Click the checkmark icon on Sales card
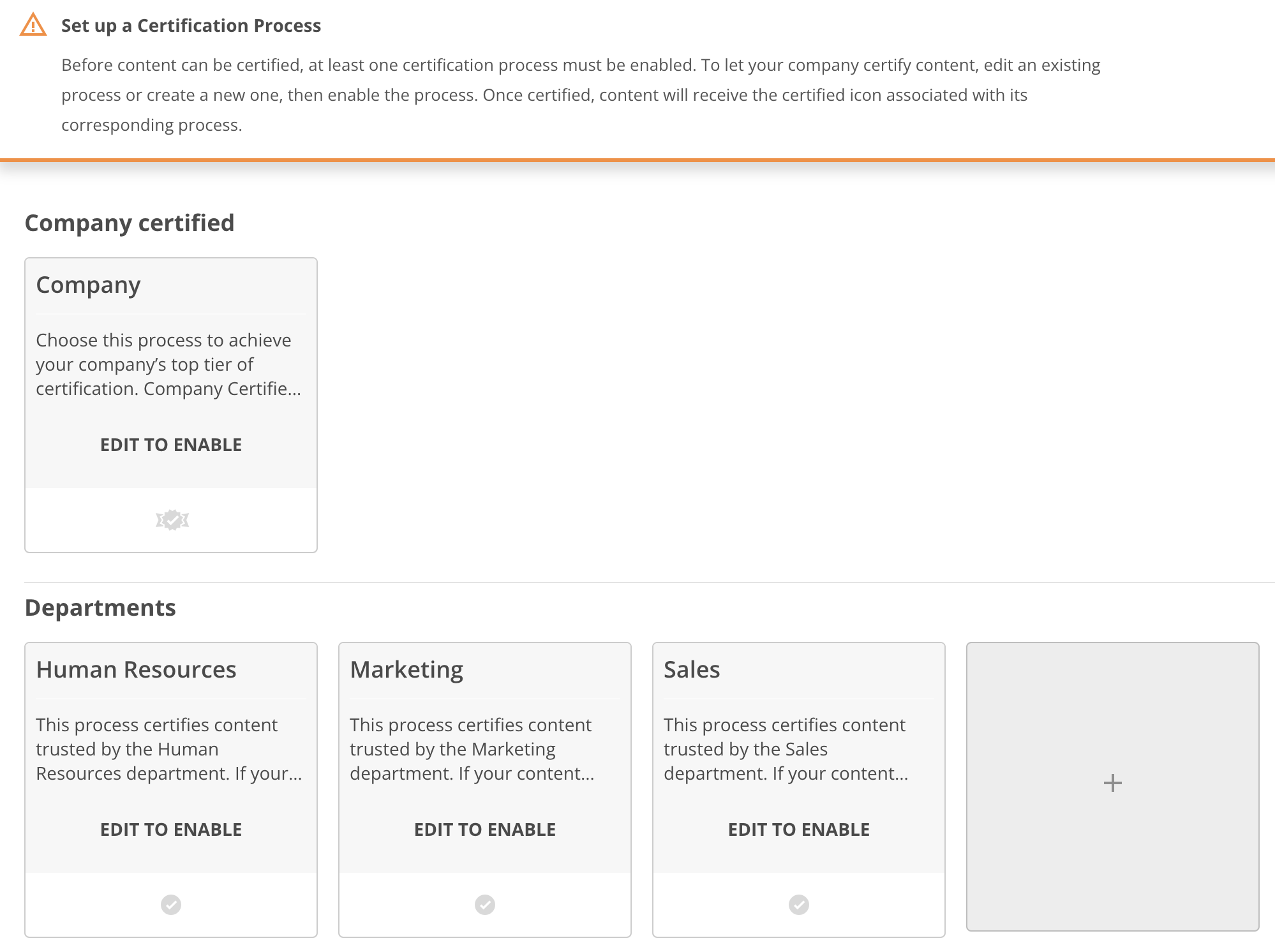Image resolution: width=1275 pixels, height=952 pixels. tap(798, 904)
